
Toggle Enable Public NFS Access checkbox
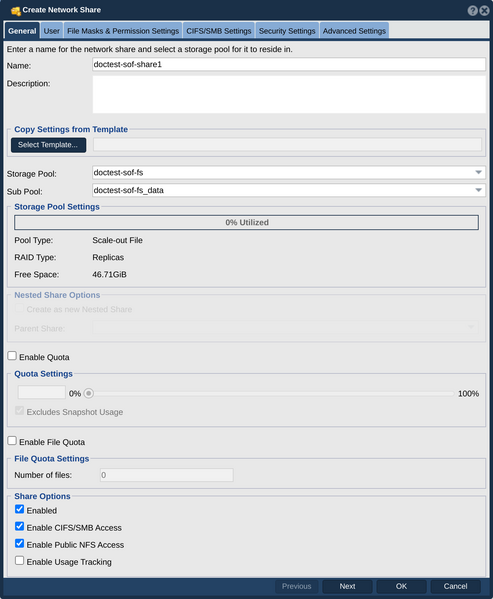pos(19,543)
